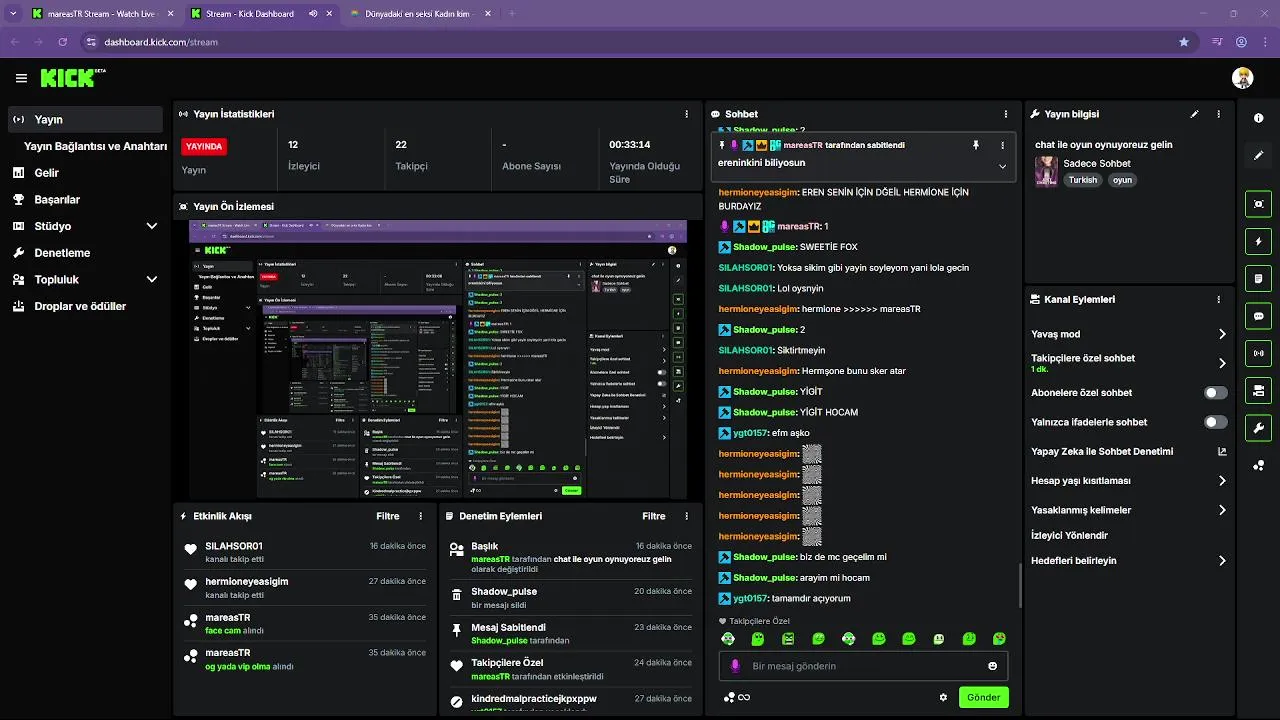Screen dimensions: 1280x720
Task: Open the profile avatar at top right
Action: 1242,78
